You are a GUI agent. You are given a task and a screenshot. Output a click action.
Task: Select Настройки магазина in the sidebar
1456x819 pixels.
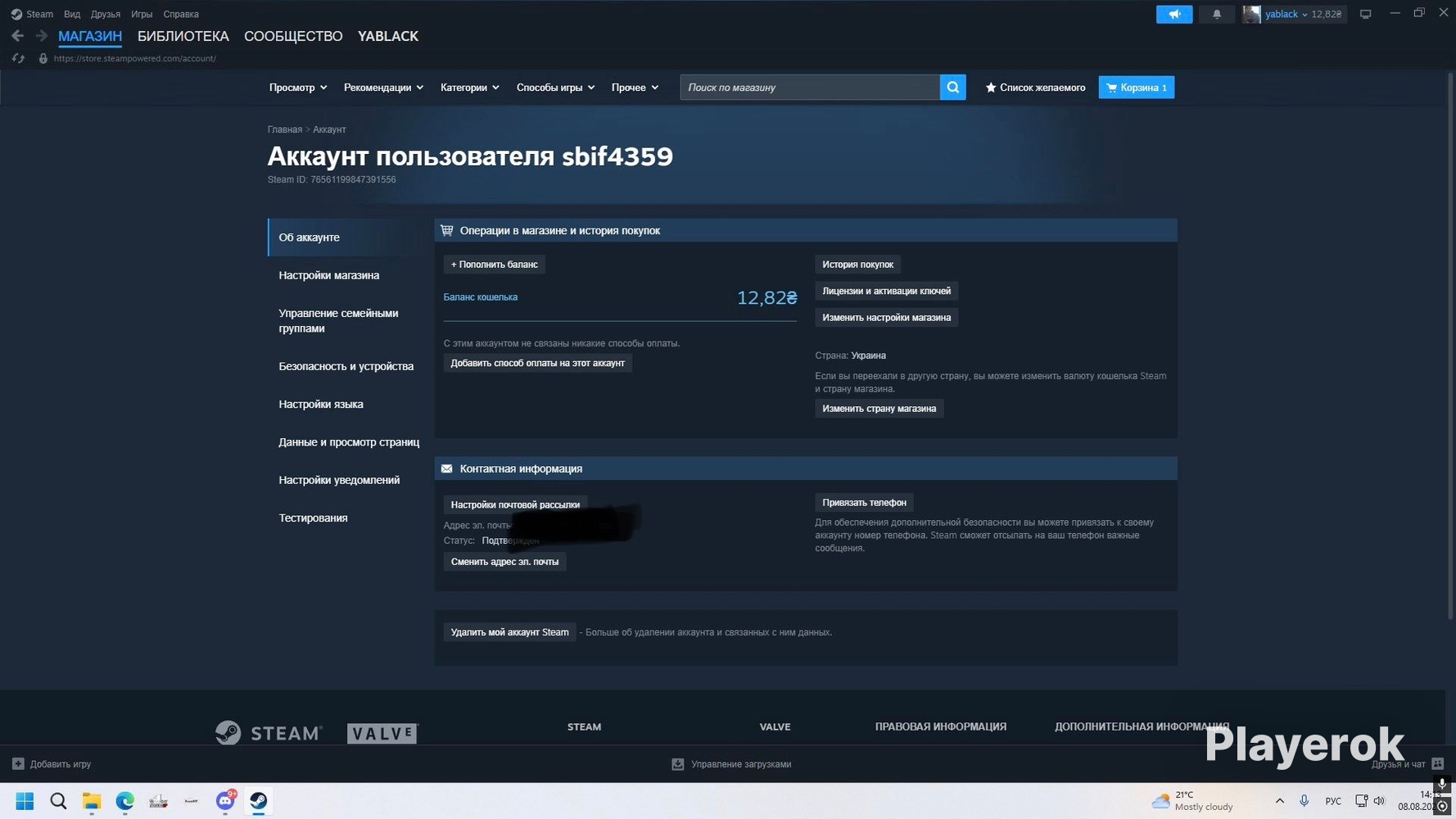(x=329, y=275)
